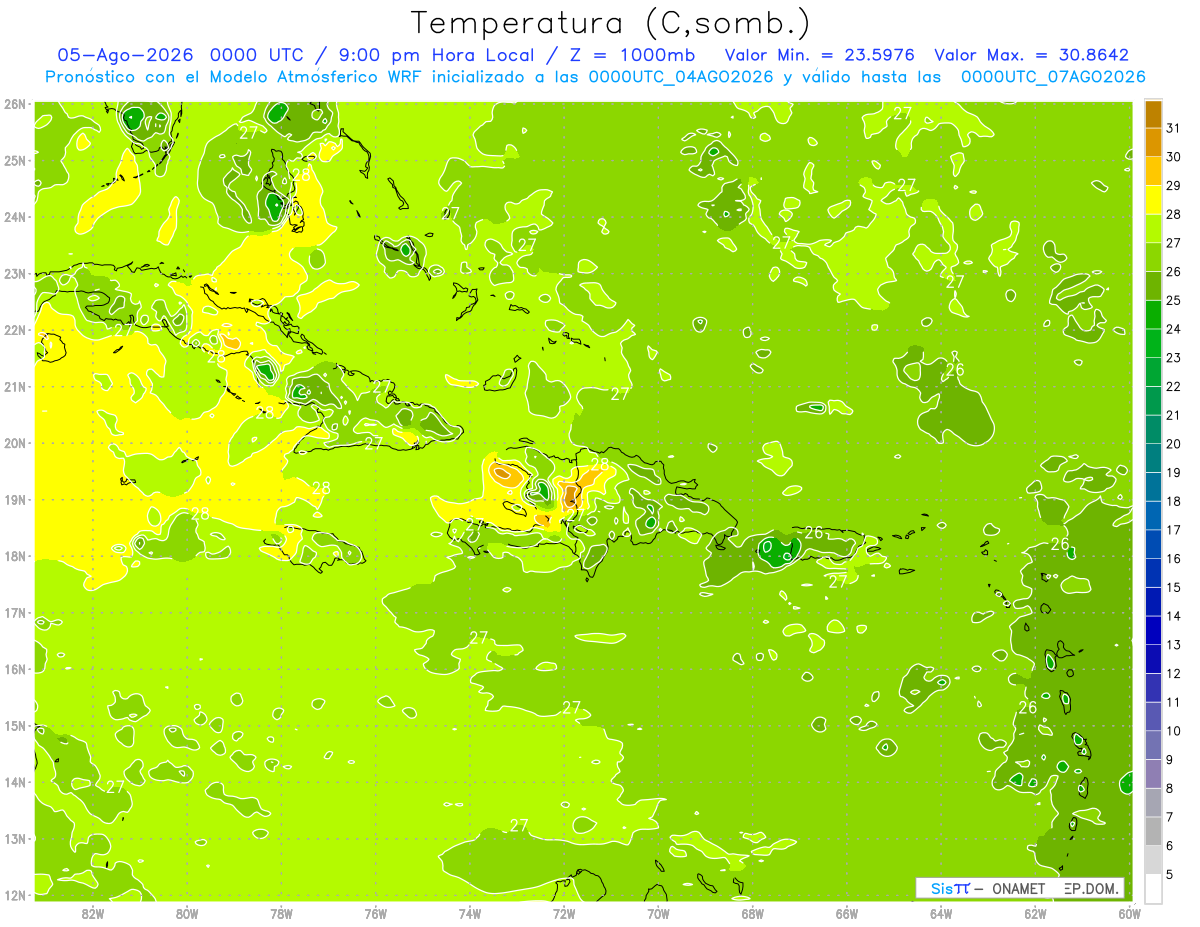Click the longitude axis label "74W"
This screenshot has width=1200, height=927.
(x=469, y=913)
